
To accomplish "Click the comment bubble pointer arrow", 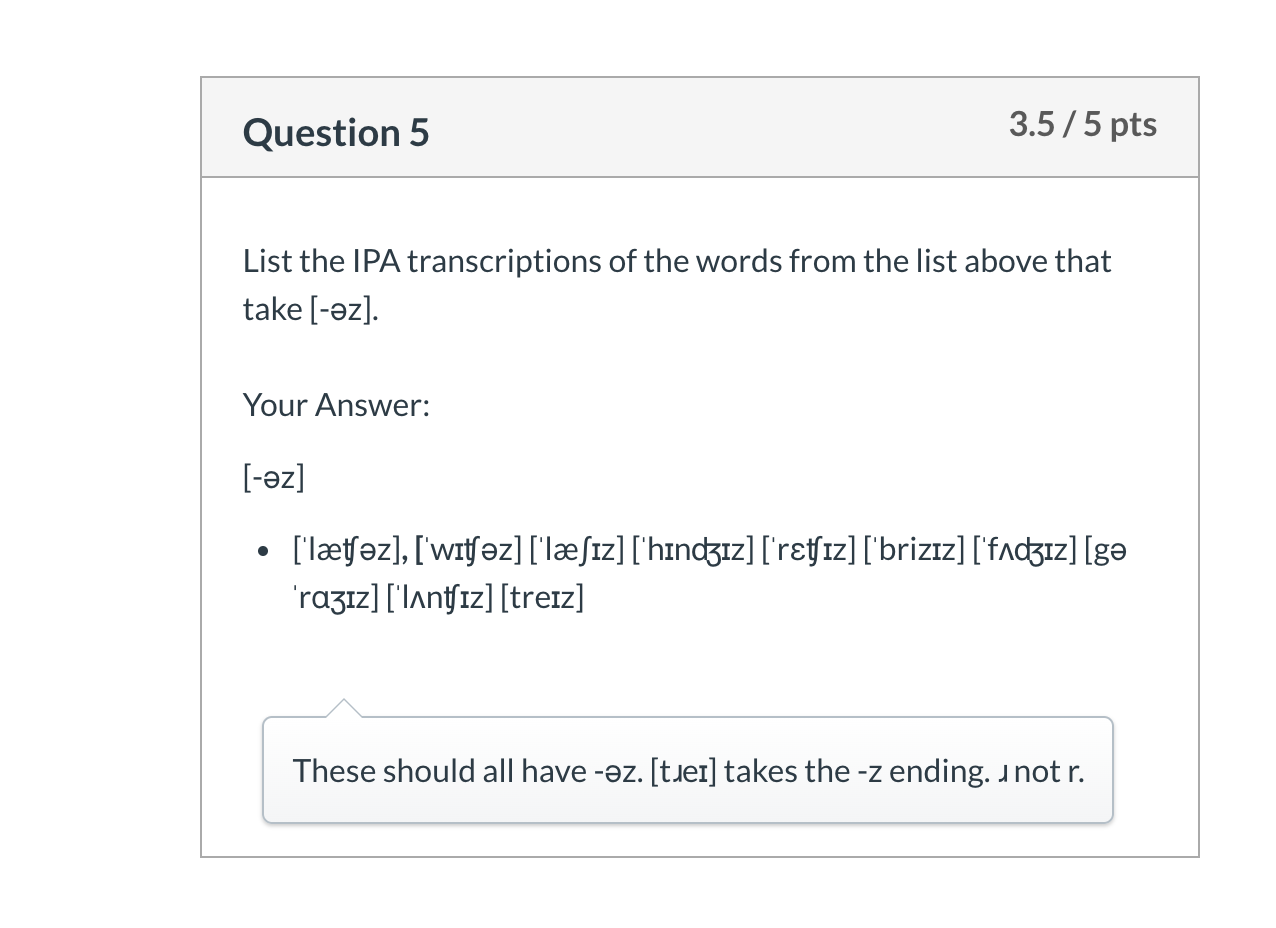I will click(344, 708).
